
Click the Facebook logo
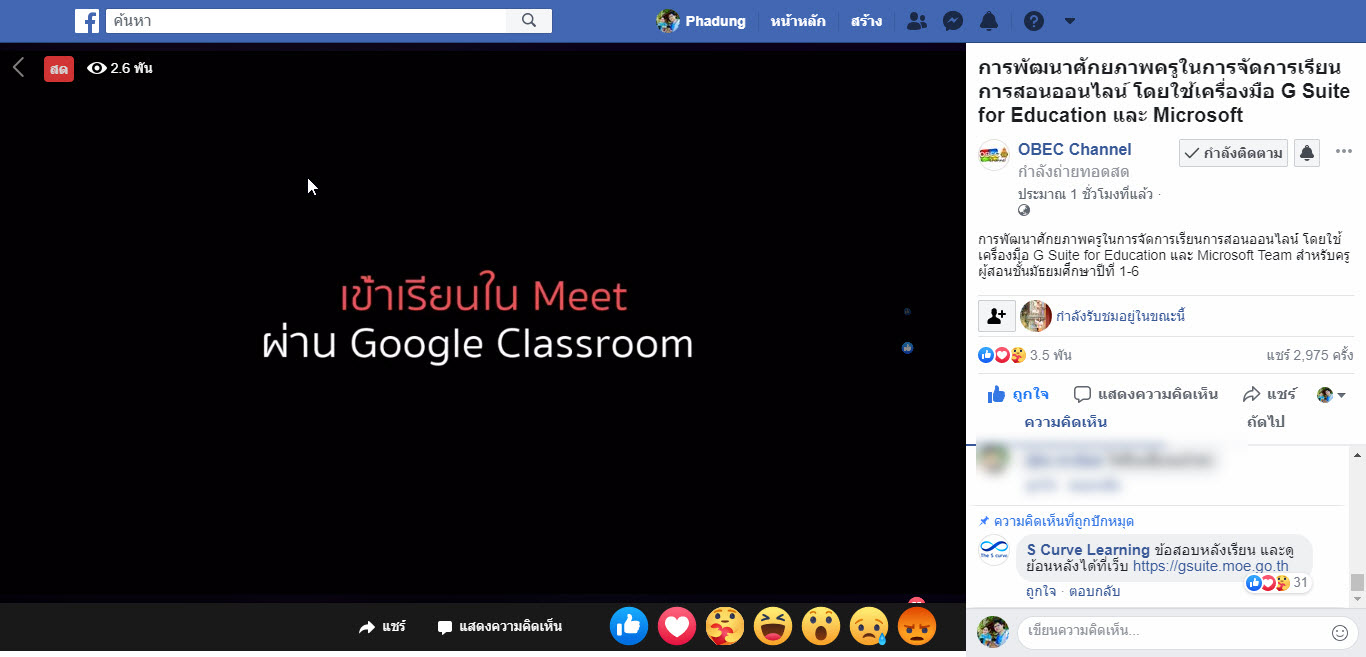[x=87, y=21]
